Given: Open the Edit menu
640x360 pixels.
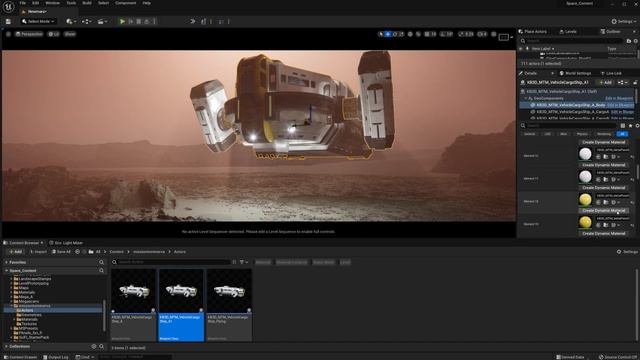Looking at the screenshot, I should click(x=36, y=3).
